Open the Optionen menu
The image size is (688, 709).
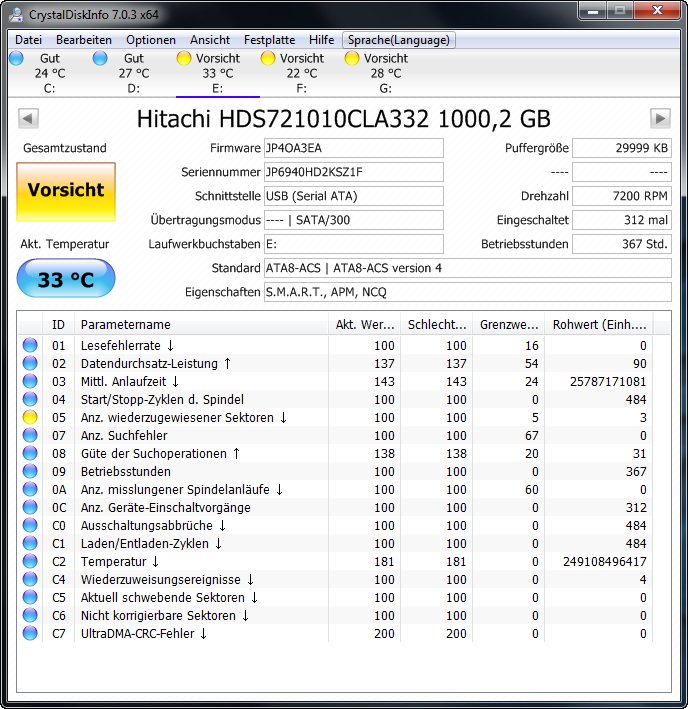pos(151,40)
